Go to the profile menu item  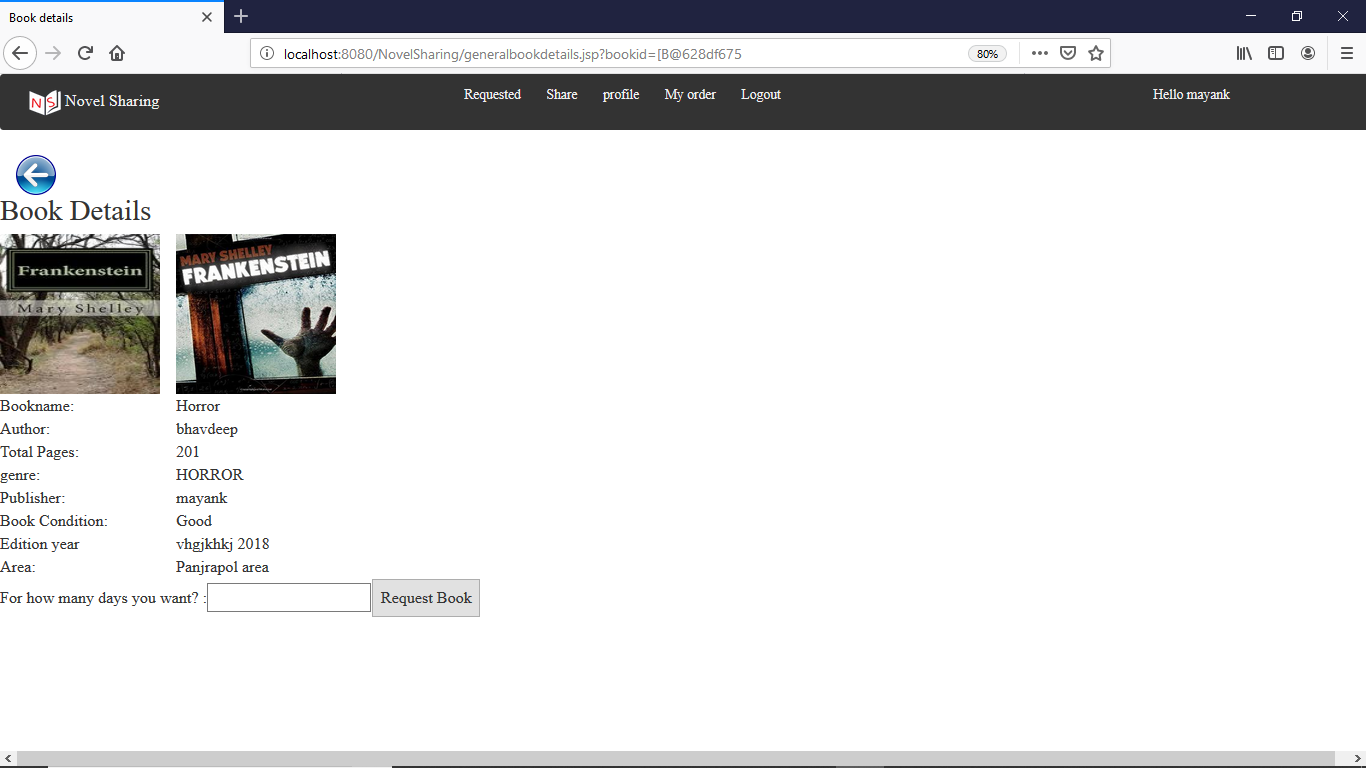[x=621, y=94]
